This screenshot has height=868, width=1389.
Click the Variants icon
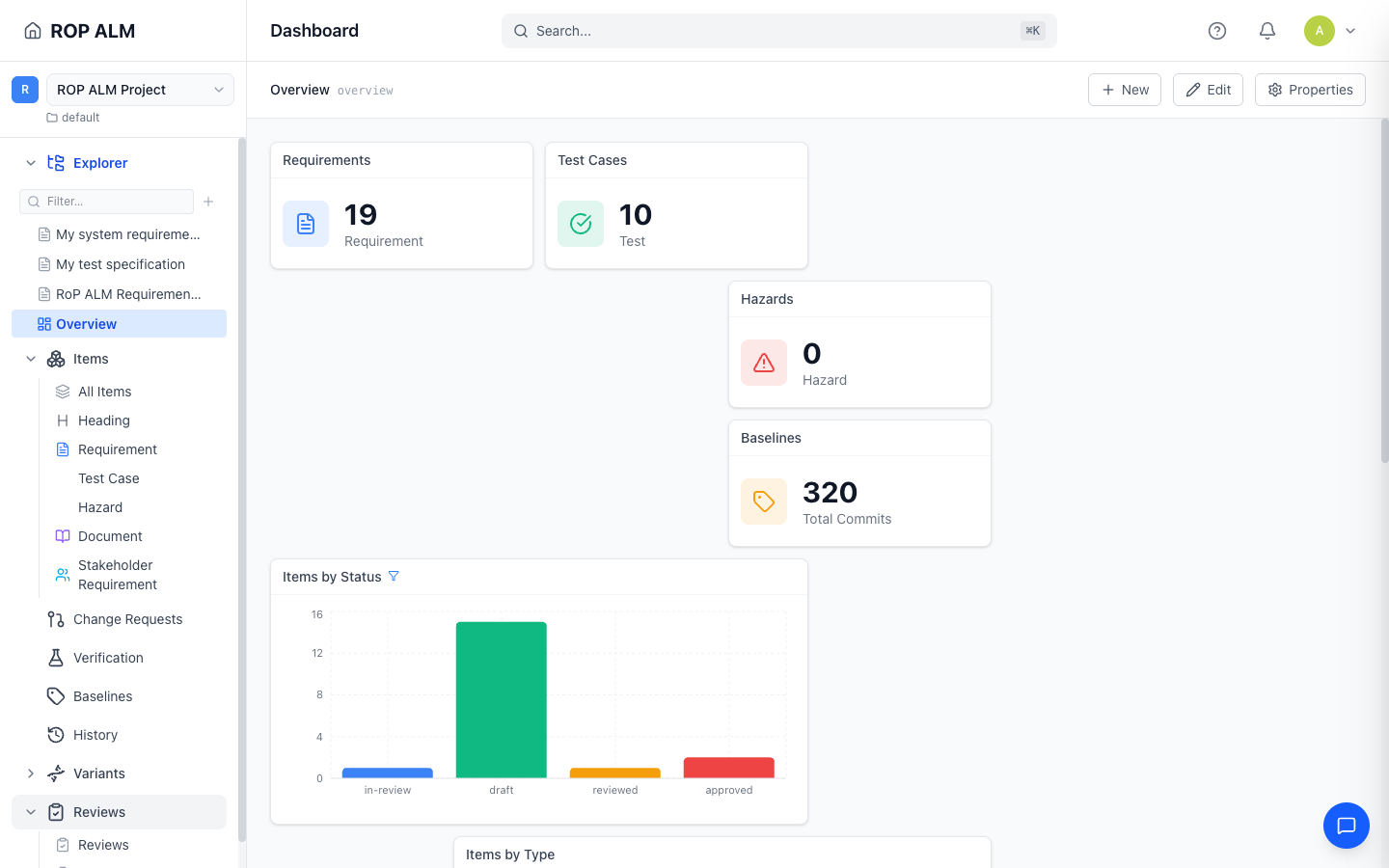(56, 773)
